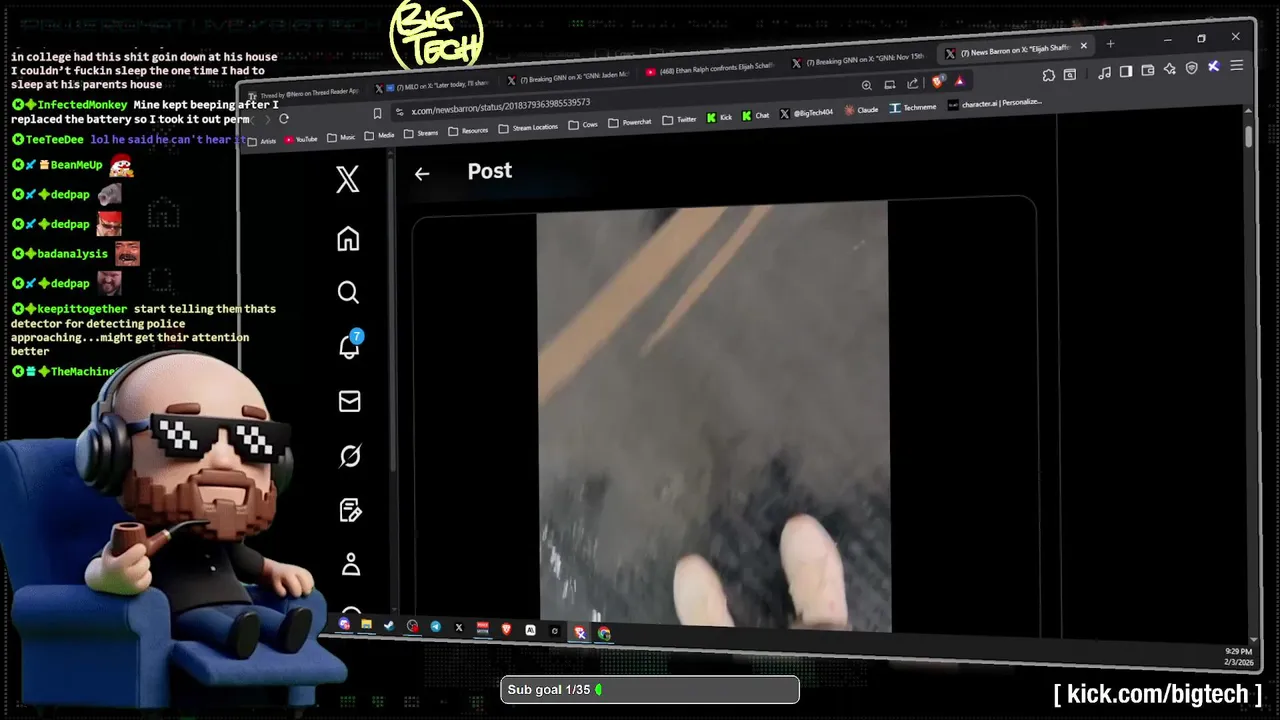Screen dimensions: 1280x720
Task: Click back arrow next to Post
Action: (422, 174)
